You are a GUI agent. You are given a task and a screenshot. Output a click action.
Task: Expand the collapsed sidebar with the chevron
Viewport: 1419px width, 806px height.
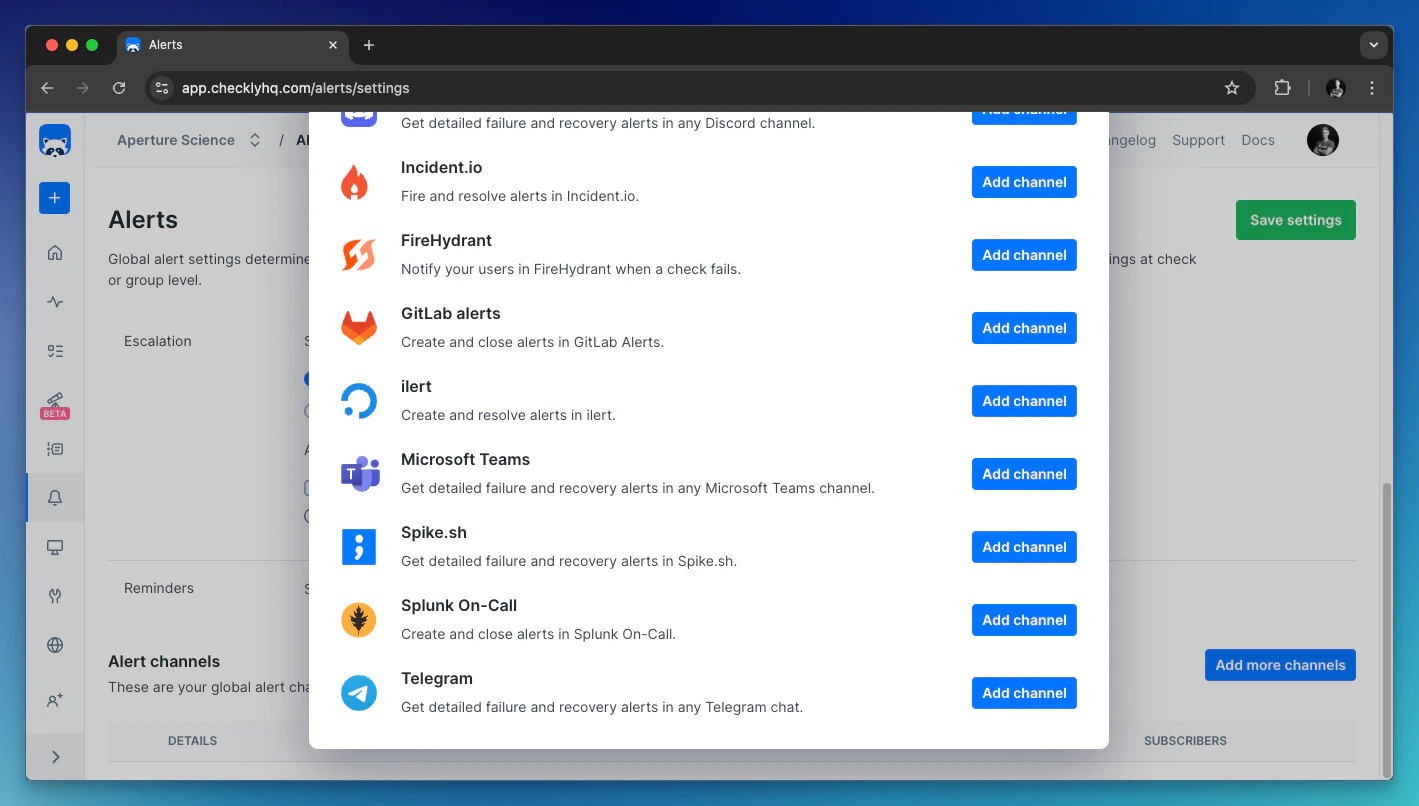pos(56,756)
